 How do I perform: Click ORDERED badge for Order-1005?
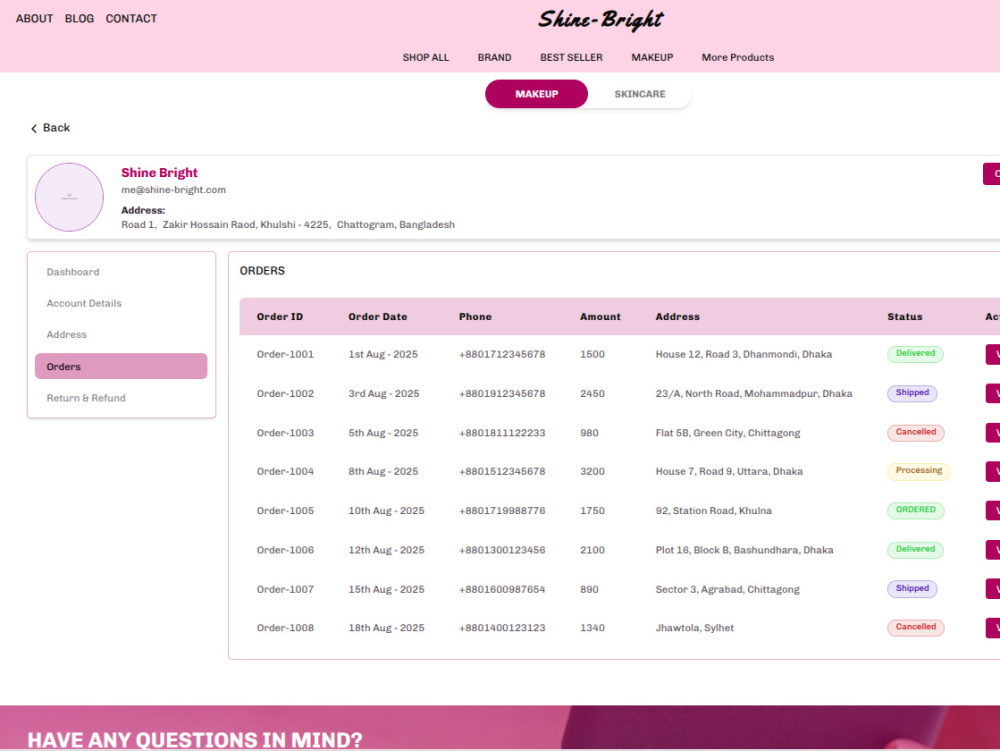click(916, 510)
